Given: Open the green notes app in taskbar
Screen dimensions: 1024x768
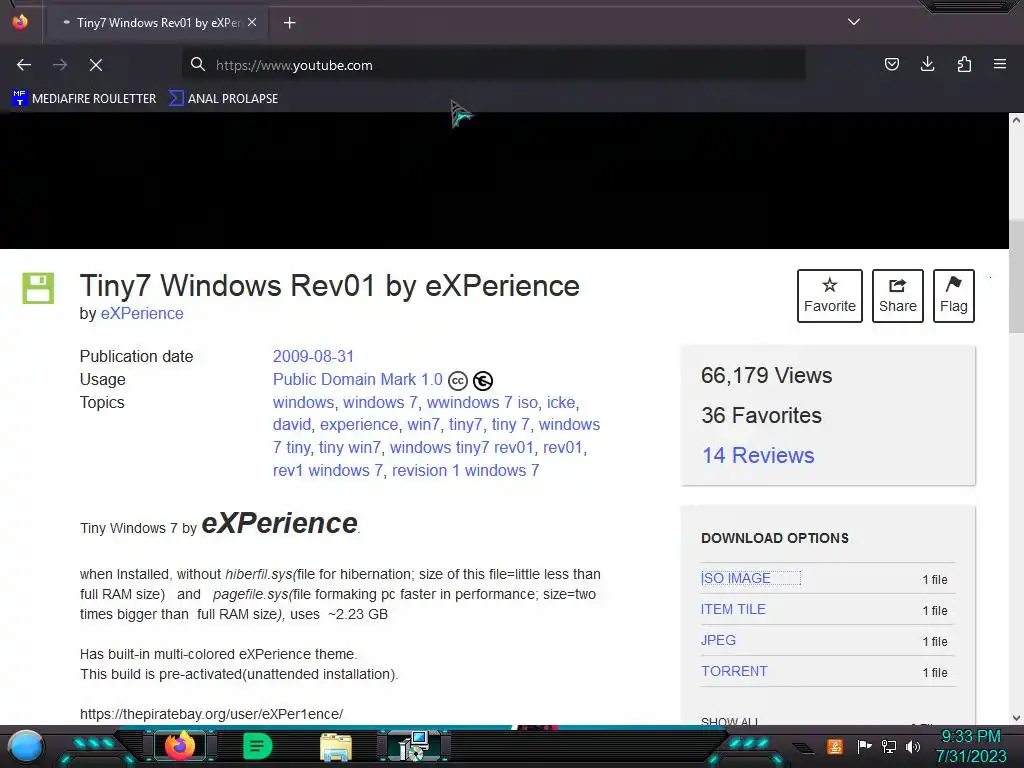Looking at the screenshot, I should tap(257, 746).
